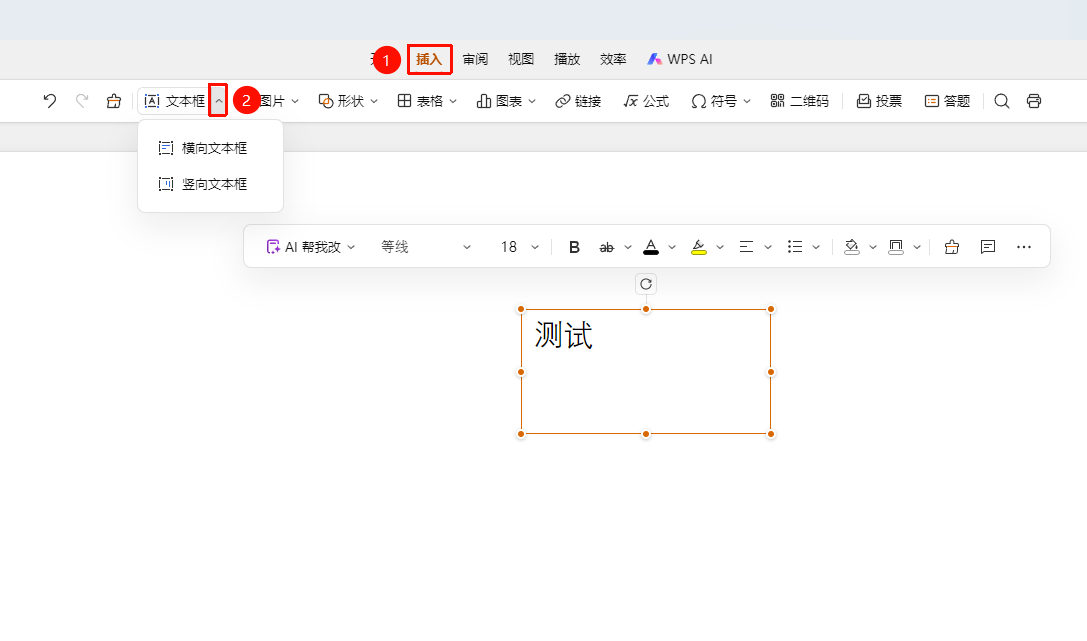1087x641 pixels.
Task: Switch to the 视图 View tab
Action: (x=521, y=59)
